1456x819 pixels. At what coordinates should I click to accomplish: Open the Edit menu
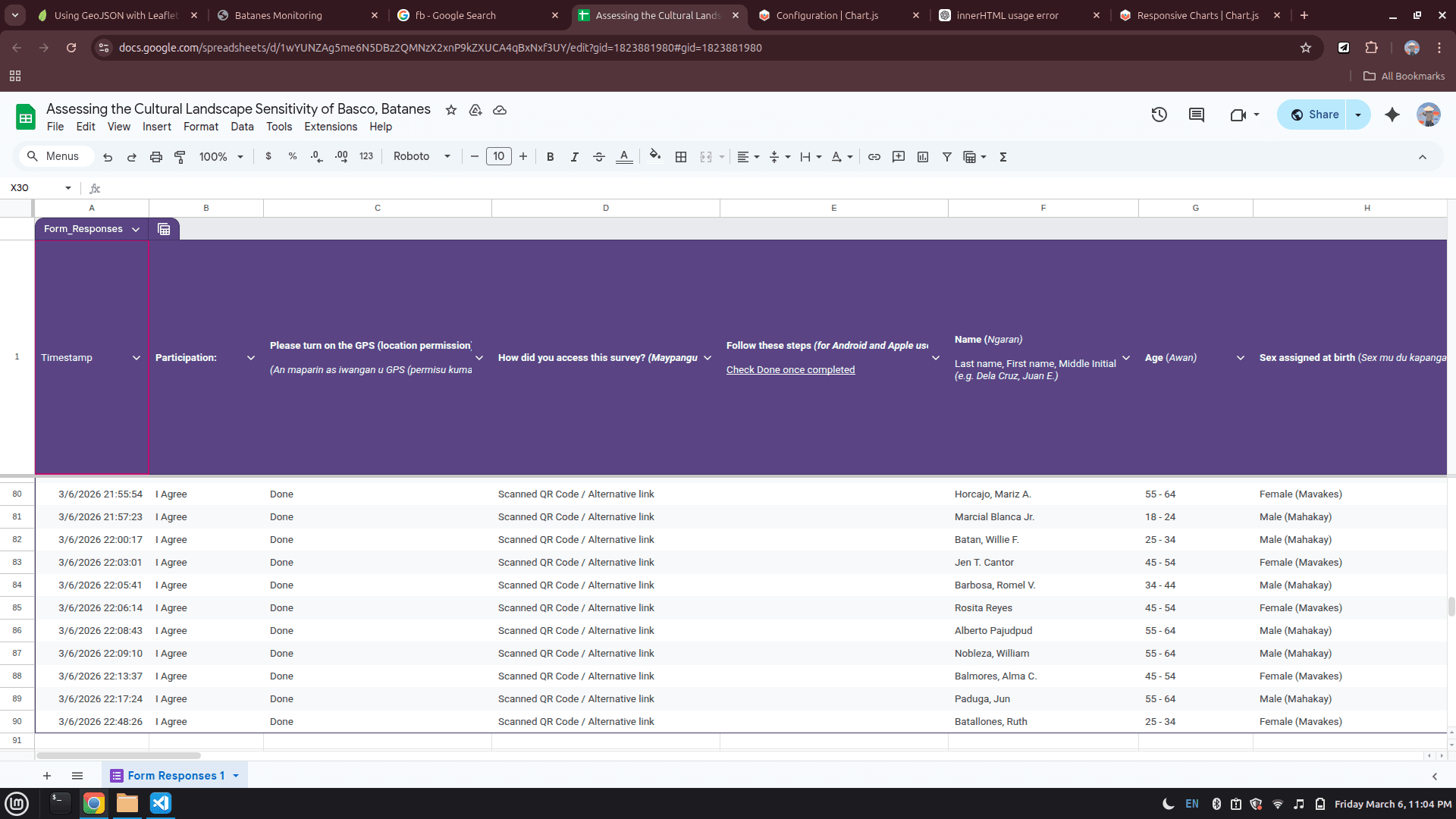tap(86, 127)
